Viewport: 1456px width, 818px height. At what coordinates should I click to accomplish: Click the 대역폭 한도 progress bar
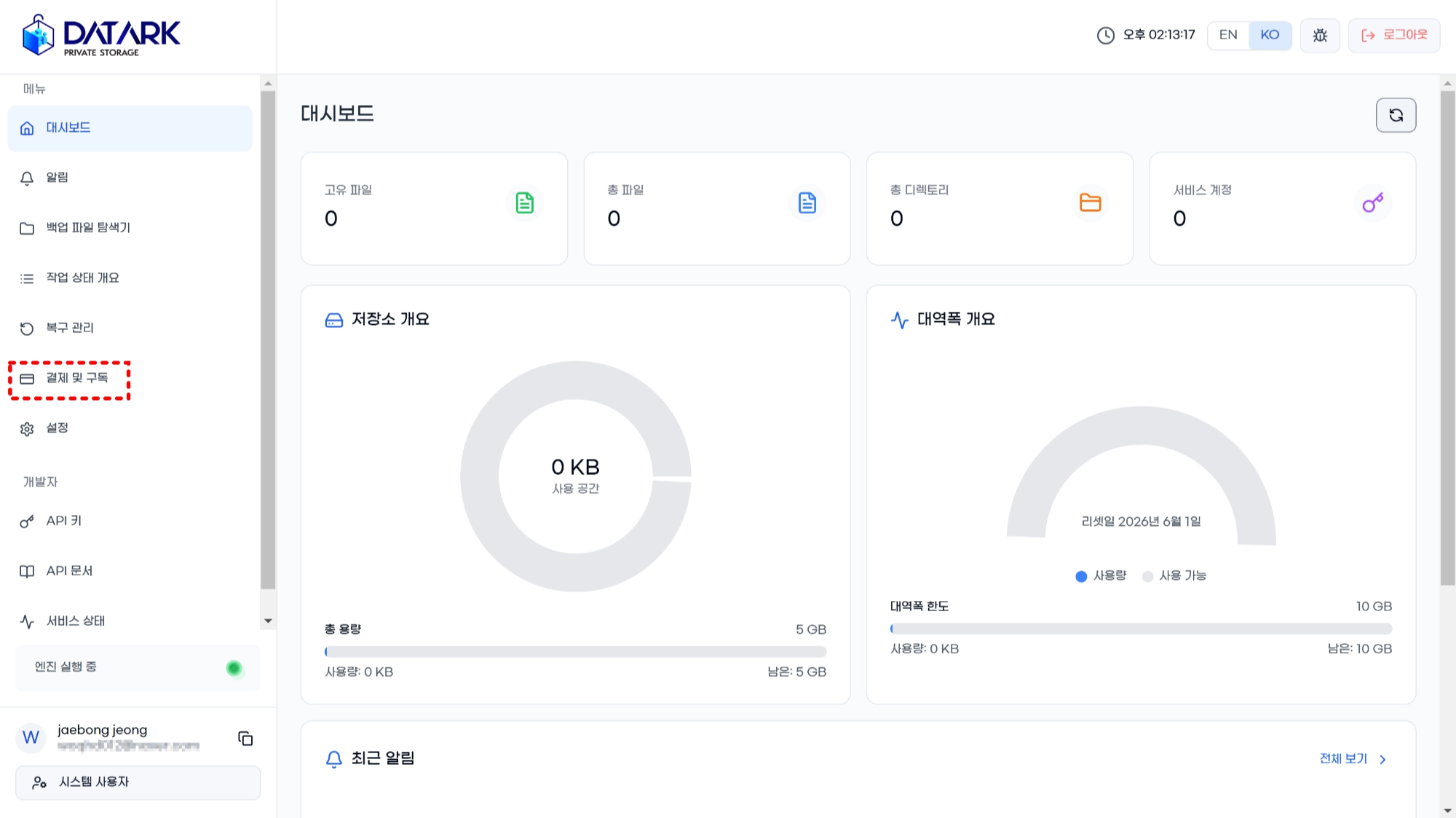click(x=1141, y=629)
